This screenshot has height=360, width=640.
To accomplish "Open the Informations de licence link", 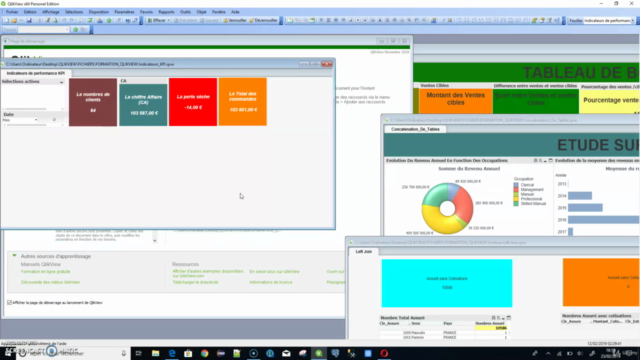I will pos(271,282).
